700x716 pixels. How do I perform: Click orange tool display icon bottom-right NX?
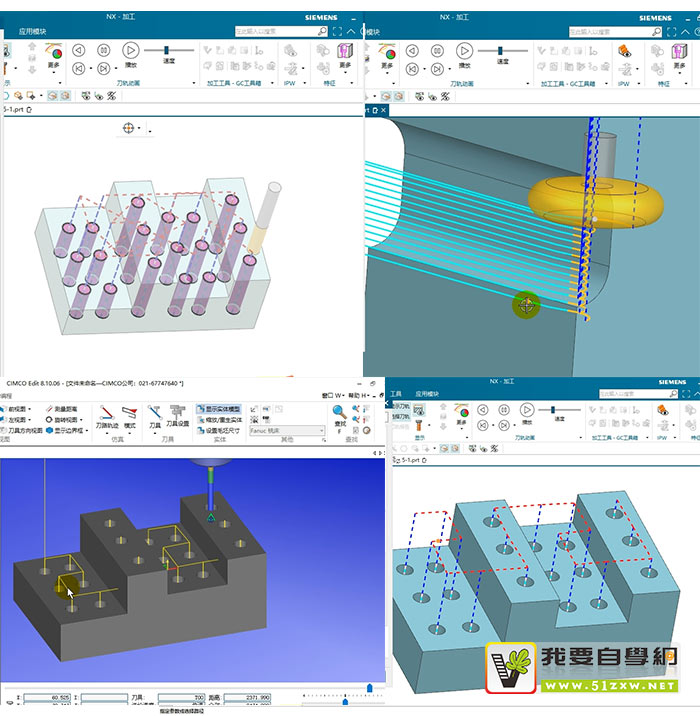(418, 425)
